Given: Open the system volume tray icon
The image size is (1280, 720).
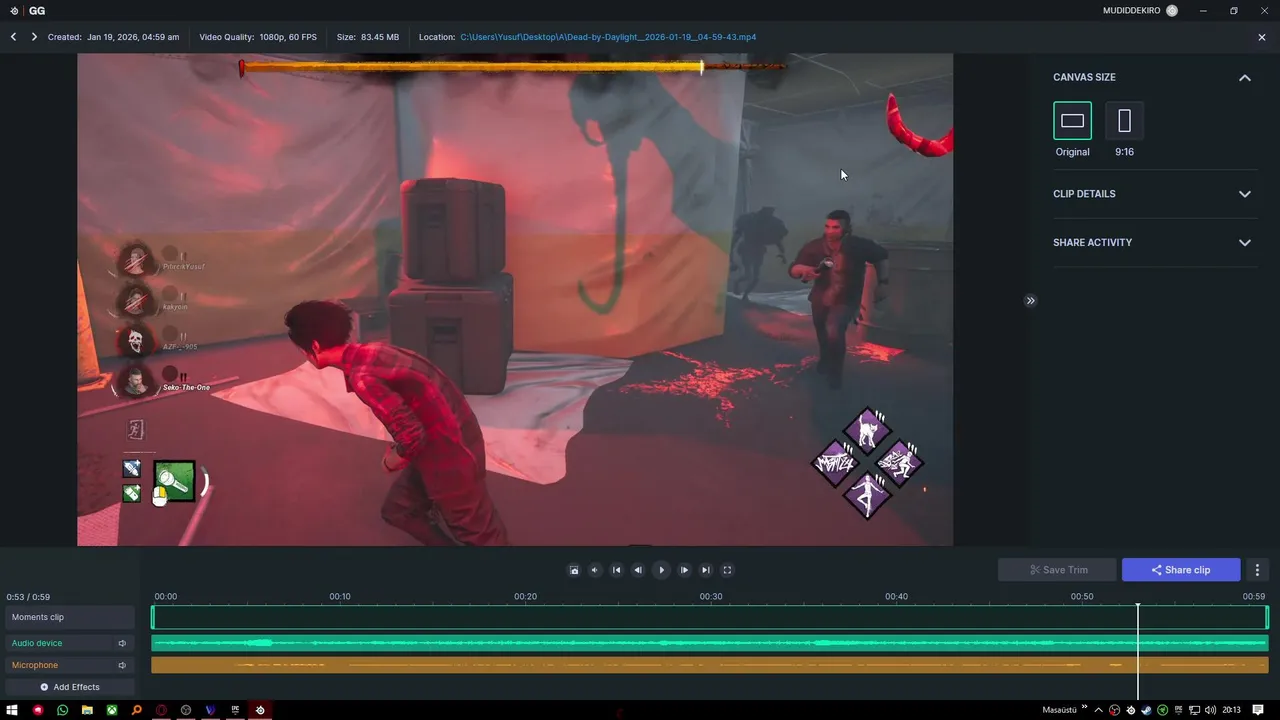Looking at the screenshot, I should (1211, 710).
